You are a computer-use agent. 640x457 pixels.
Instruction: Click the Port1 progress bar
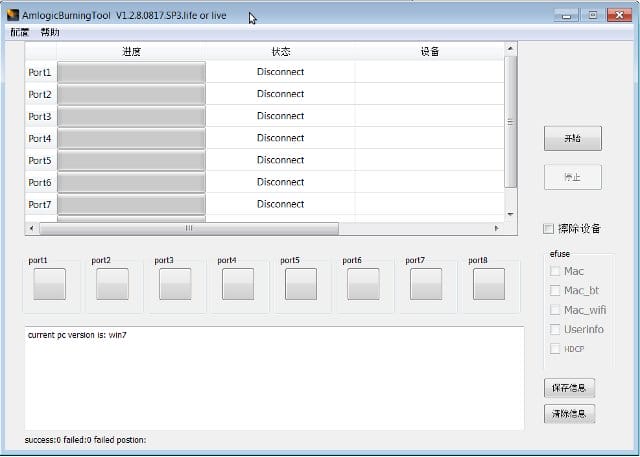(x=131, y=72)
